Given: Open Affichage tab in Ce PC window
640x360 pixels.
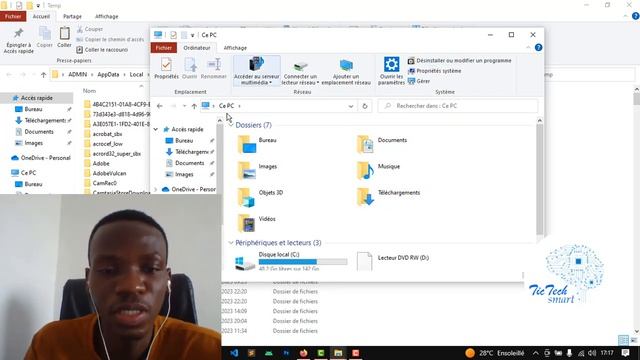Looking at the screenshot, I should coord(235,48).
